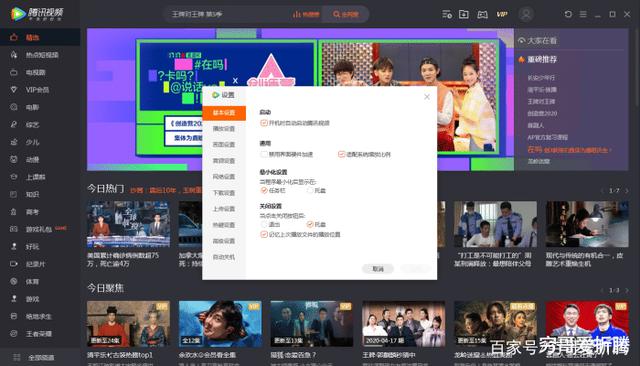The image size is (640, 366).
Task: Open the police officers video thumbnail
Action: (495, 224)
